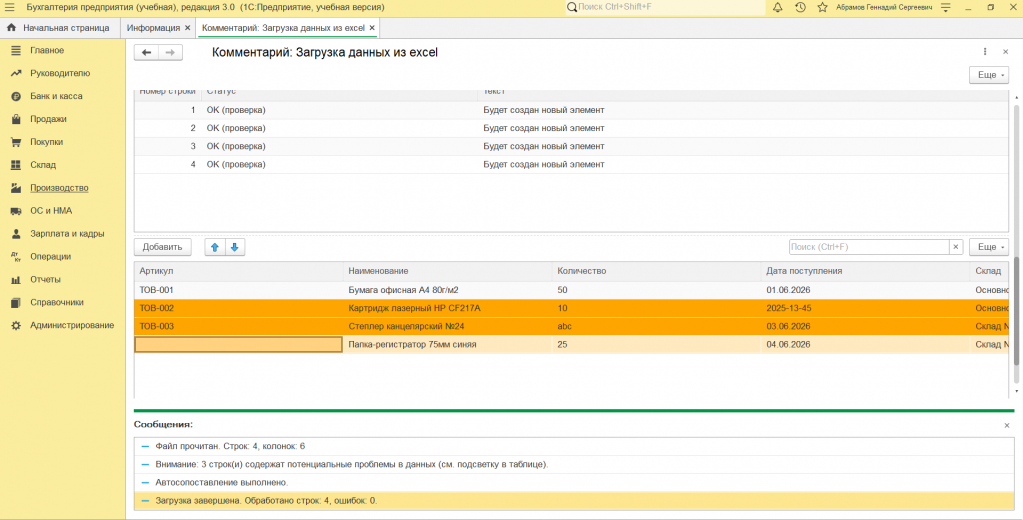Screen dimensions: 1023x520
Task: Click the Производство sidebar icon
Action: tap(16, 188)
